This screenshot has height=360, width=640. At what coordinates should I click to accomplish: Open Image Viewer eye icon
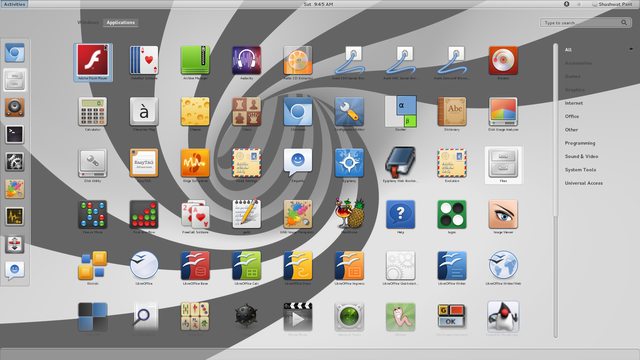(x=503, y=214)
